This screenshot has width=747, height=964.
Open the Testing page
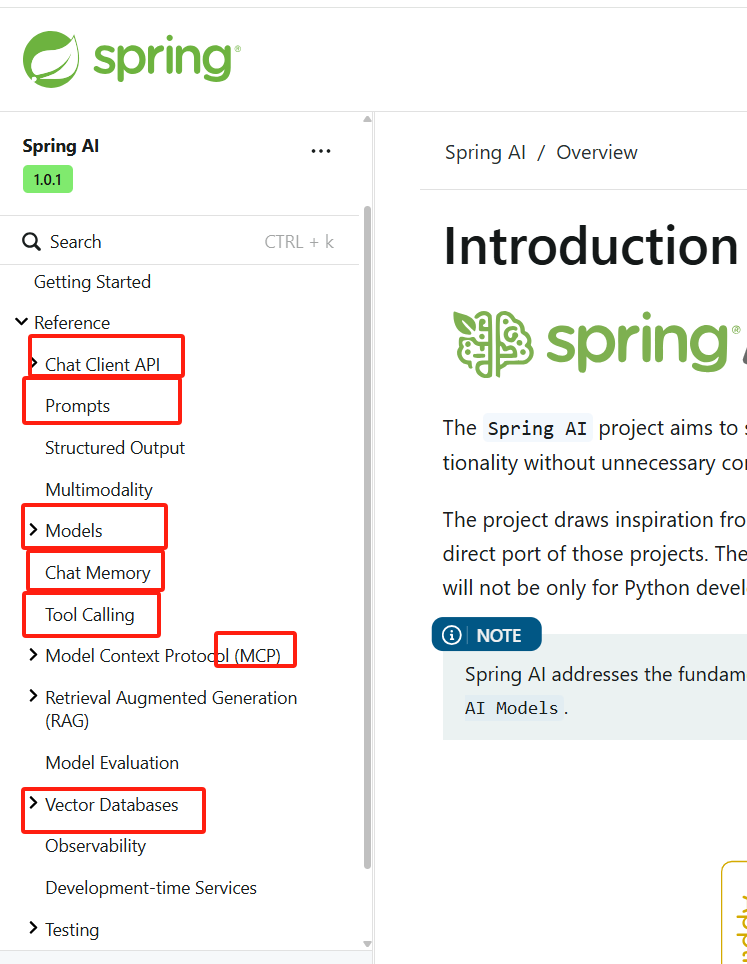click(72, 930)
